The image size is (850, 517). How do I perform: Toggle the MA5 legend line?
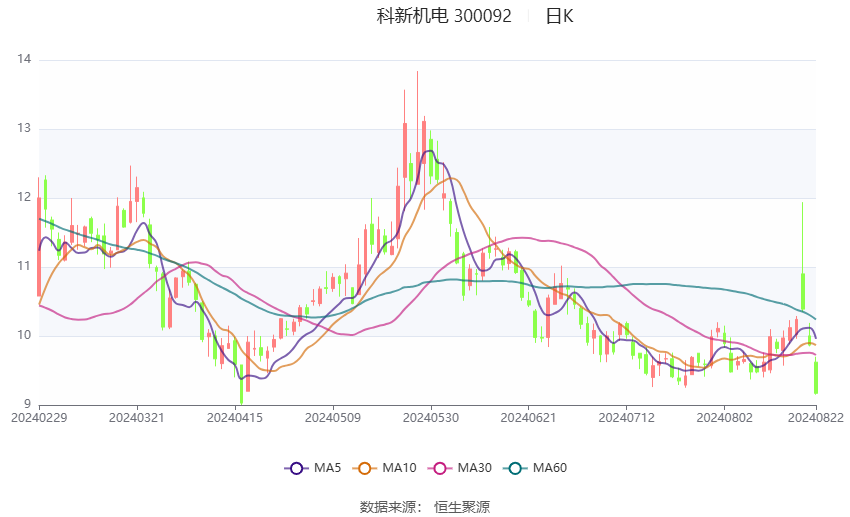tap(313, 468)
